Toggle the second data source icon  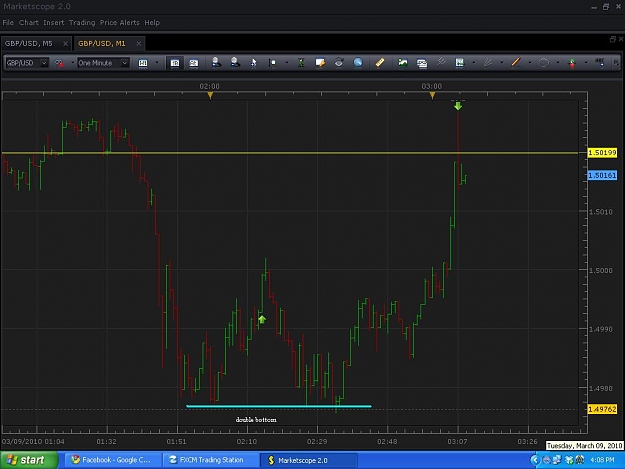[x=194, y=63]
